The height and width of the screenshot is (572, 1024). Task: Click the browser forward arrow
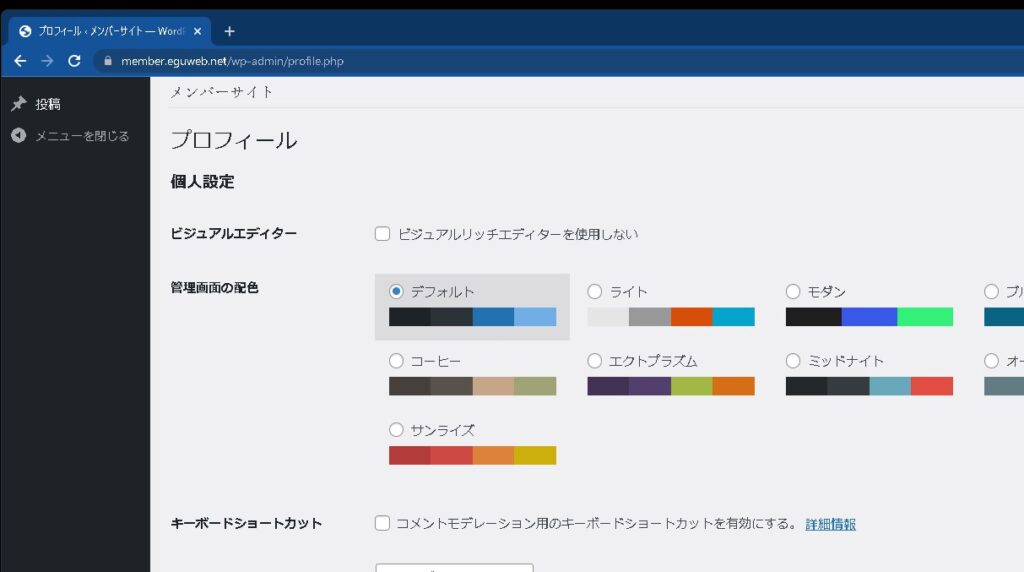coord(47,61)
